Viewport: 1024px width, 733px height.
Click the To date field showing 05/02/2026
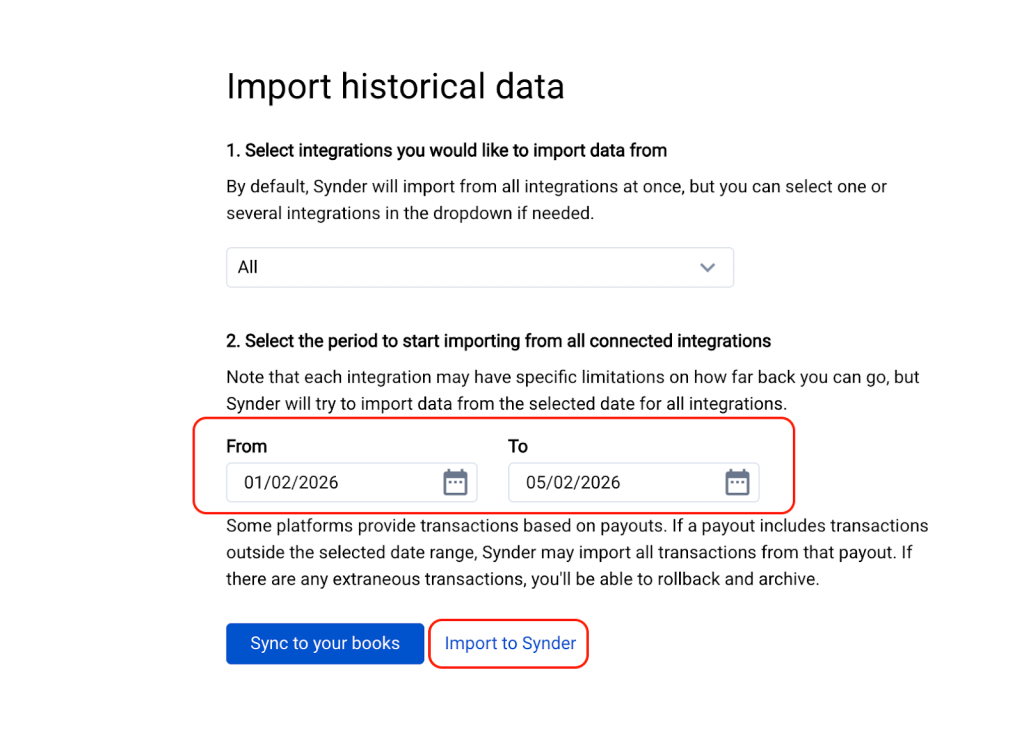point(612,482)
